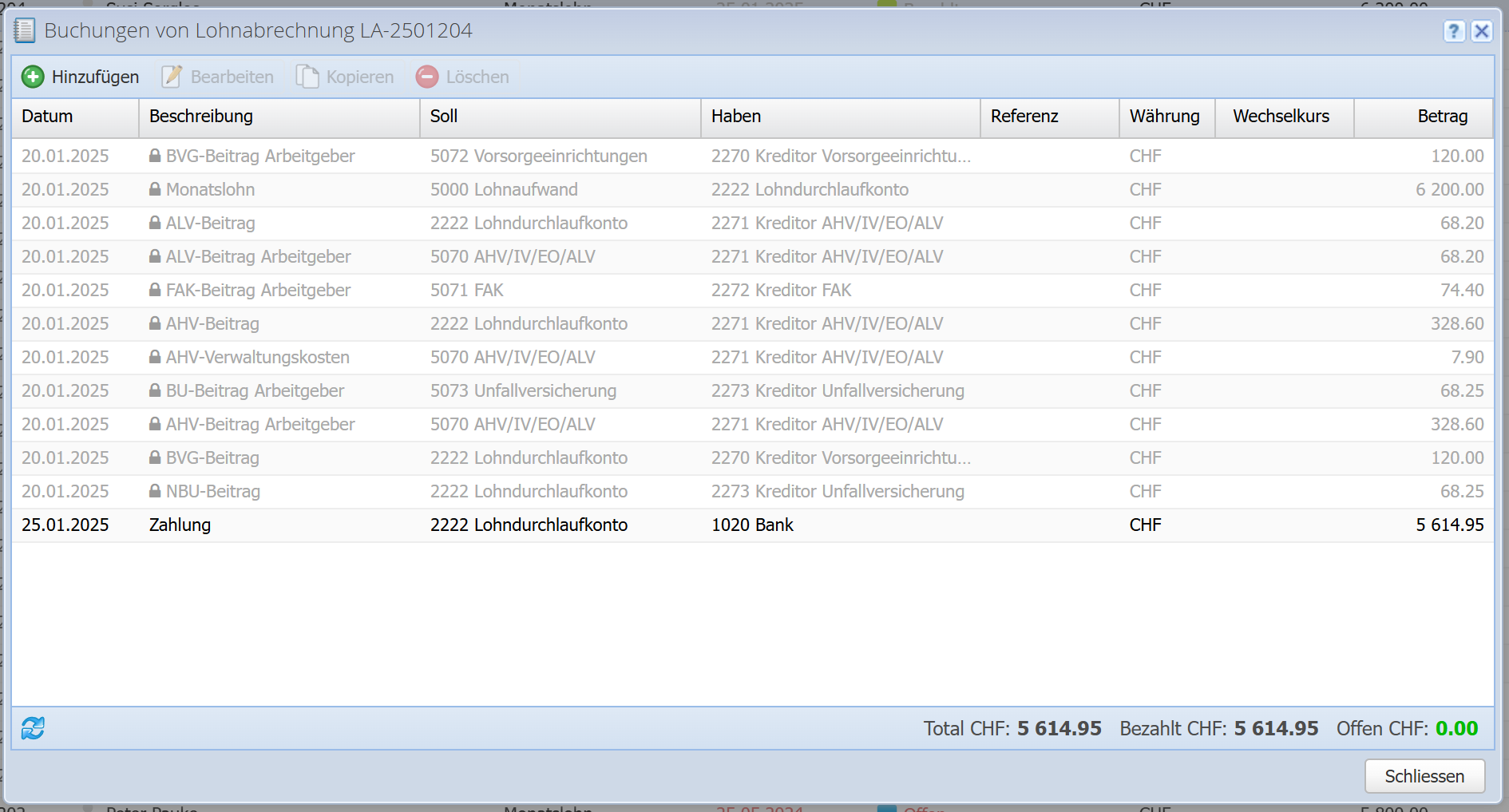
Task: Click the Kopieren documents icon
Action: [x=307, y=77]
